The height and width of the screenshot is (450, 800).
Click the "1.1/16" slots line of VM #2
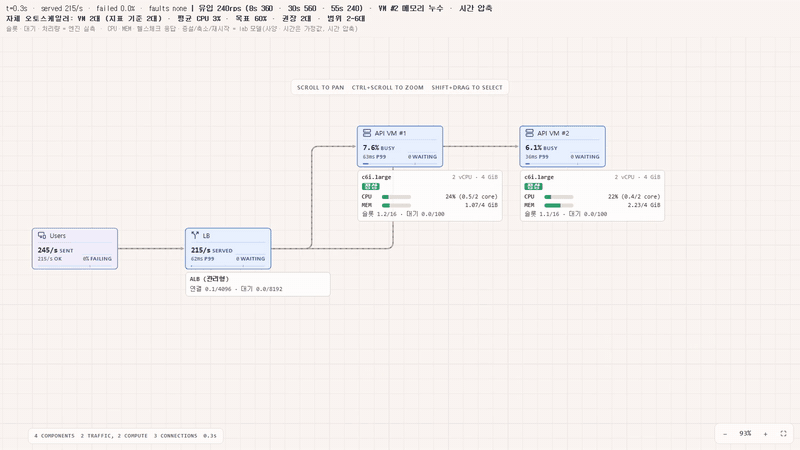pos(565,214)
